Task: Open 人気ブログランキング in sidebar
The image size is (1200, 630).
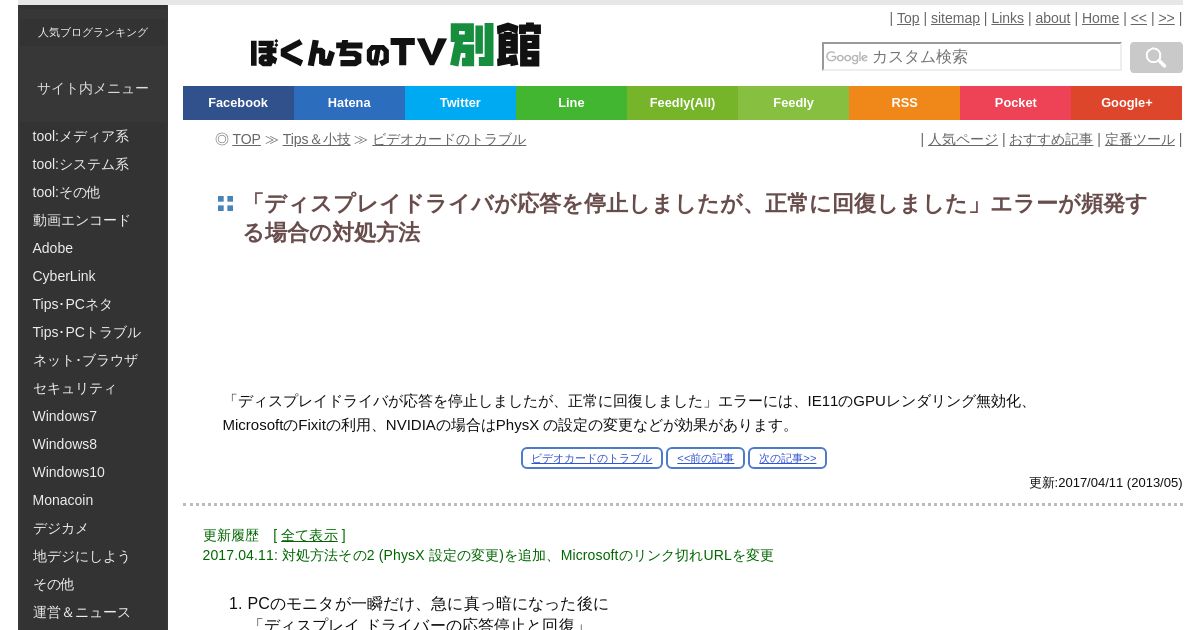Action: click(93, 32)
